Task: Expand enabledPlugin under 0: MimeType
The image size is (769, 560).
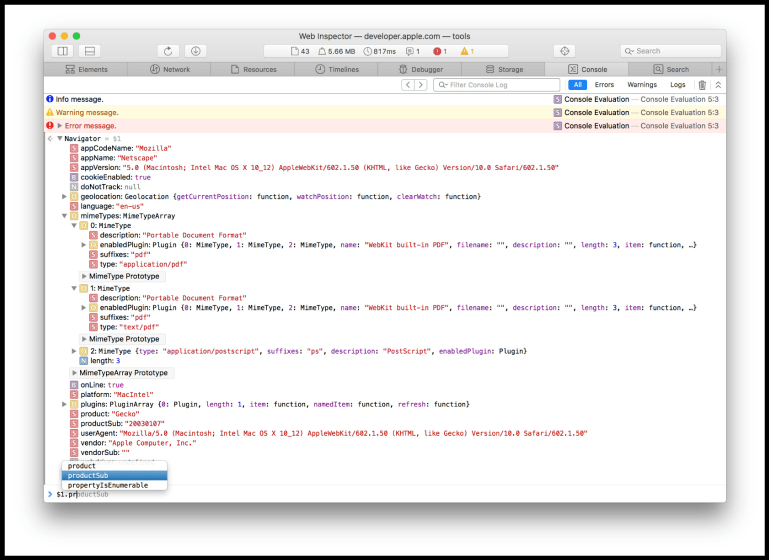Action: tap(84, 245)
